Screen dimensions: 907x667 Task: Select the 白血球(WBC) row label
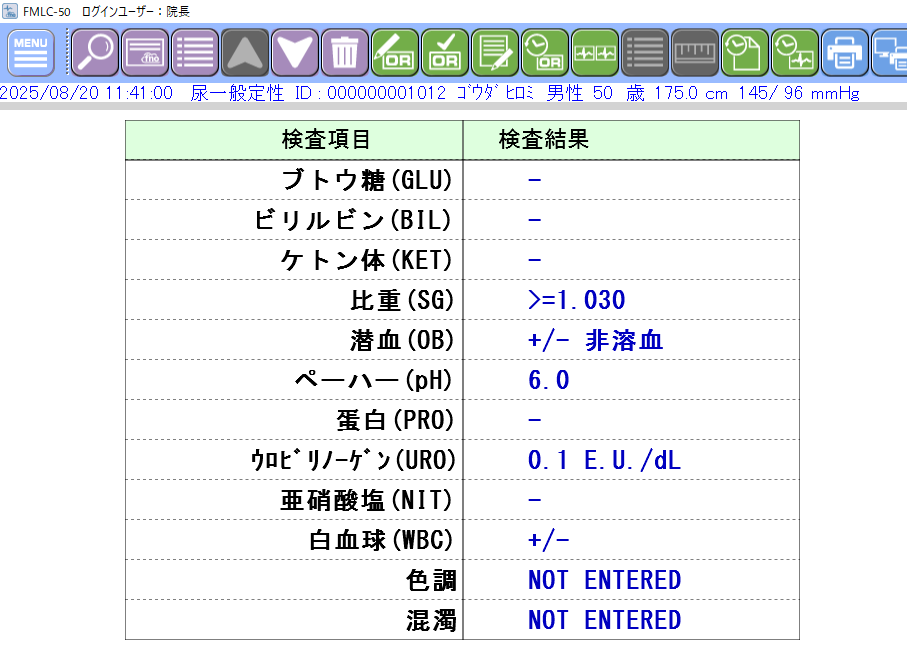(381, 540)
